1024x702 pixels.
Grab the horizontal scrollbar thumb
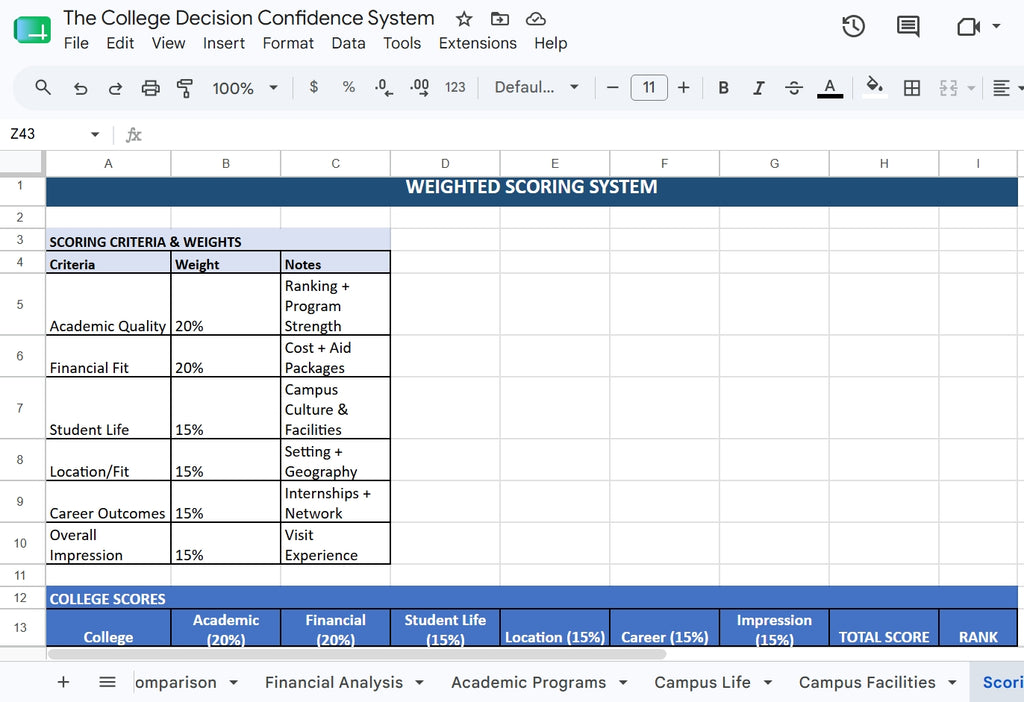point(357,654)
